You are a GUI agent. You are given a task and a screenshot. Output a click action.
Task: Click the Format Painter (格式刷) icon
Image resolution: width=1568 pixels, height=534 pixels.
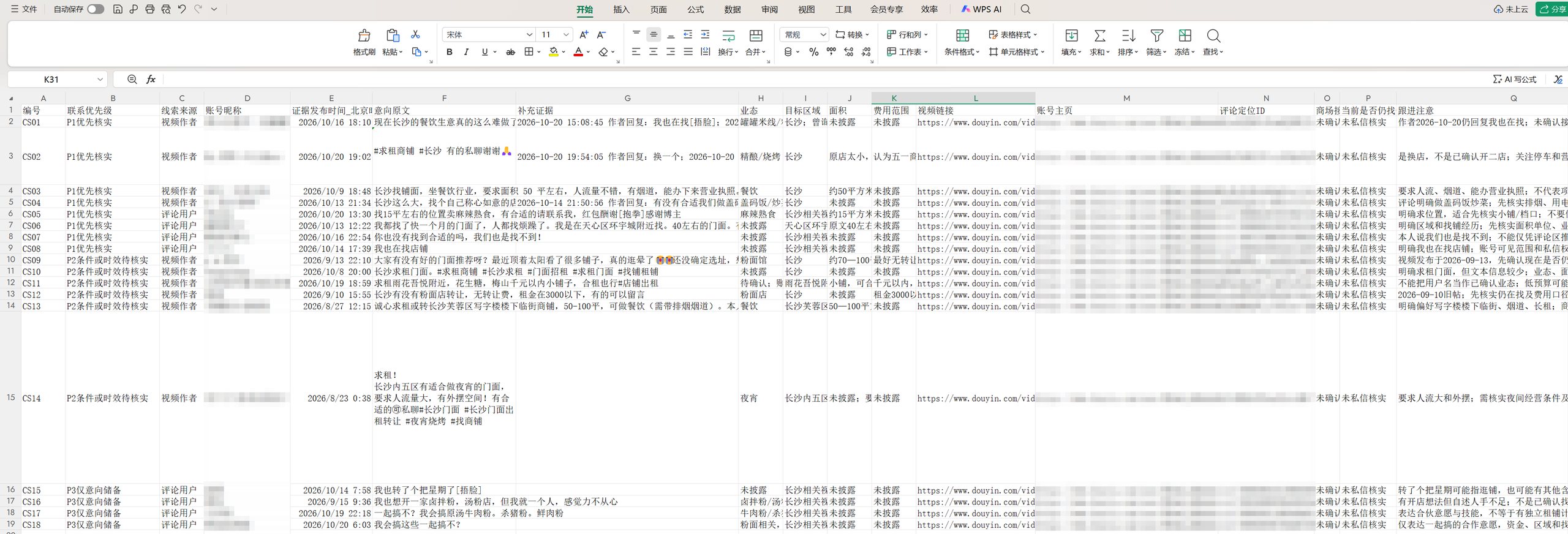pyautogui.click(x=364, y=36)
